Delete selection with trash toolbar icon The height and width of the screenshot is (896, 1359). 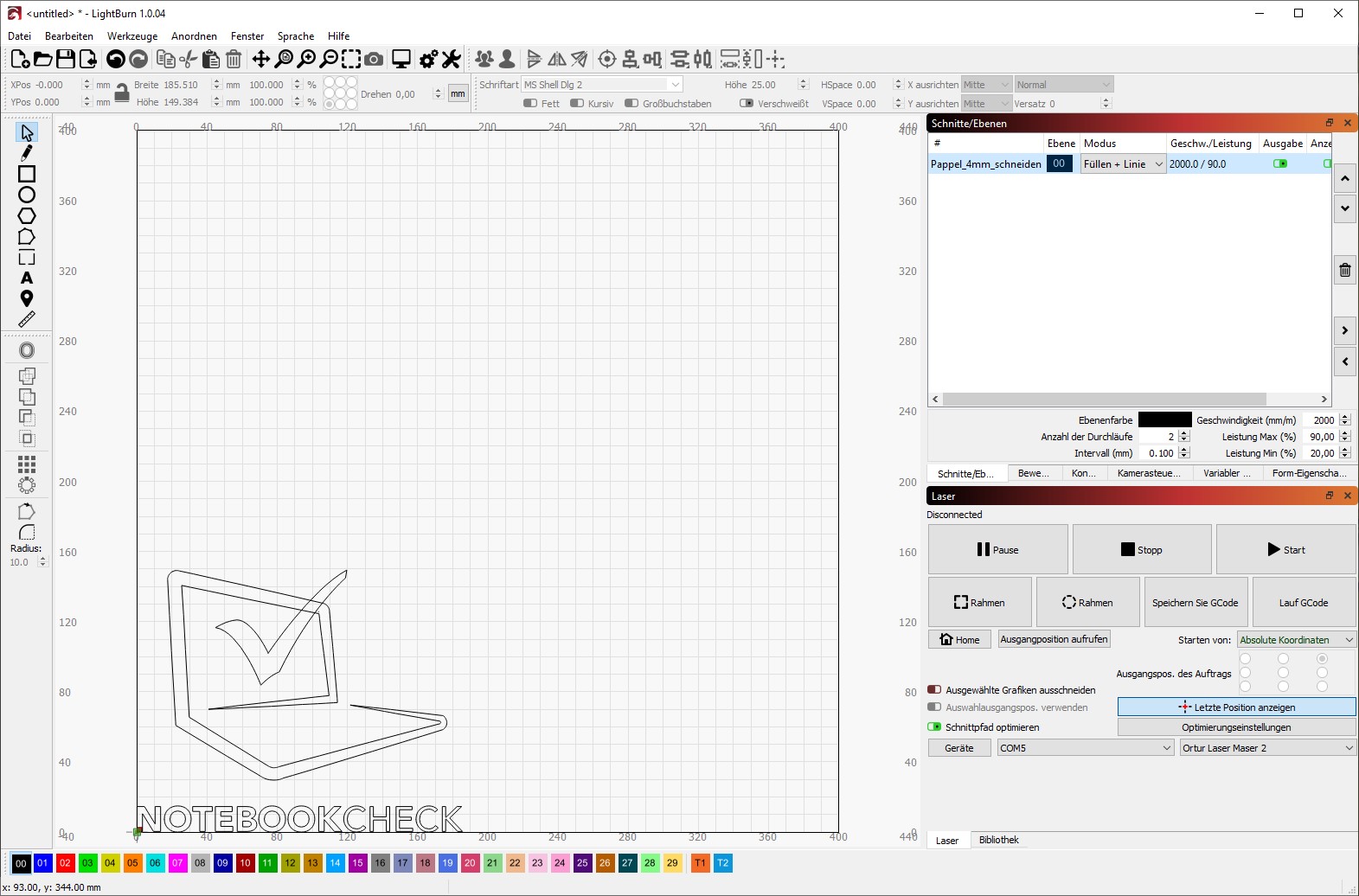tap(234, 59)
